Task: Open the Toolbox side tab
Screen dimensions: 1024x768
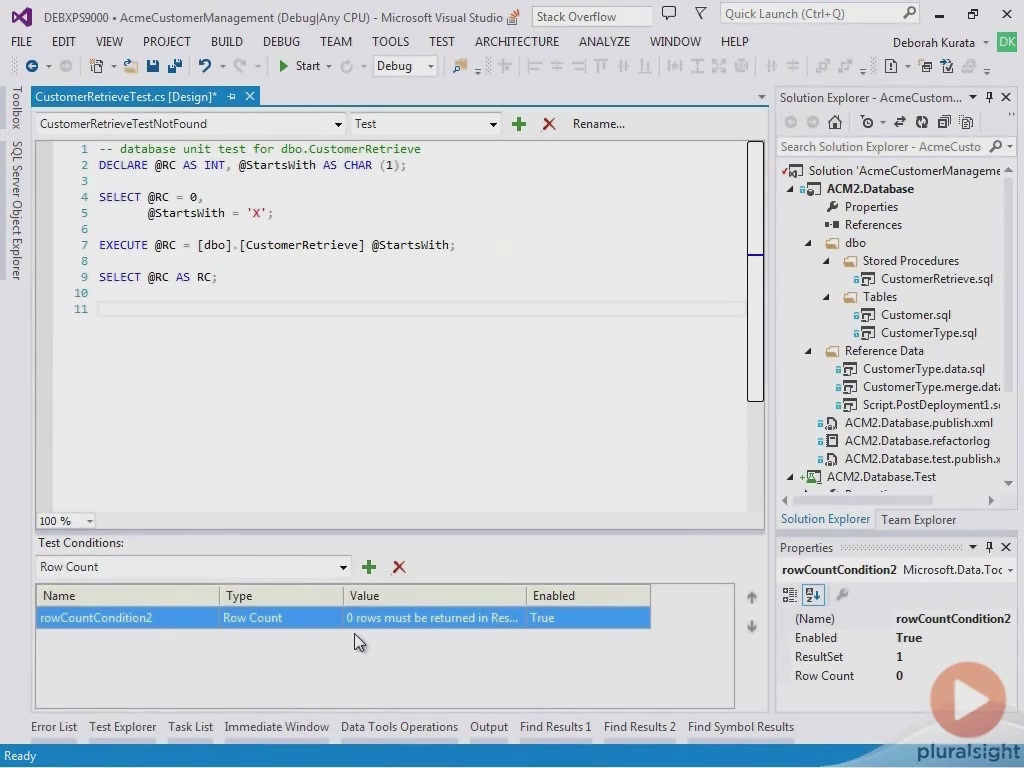Action: (x=16, y=107)
